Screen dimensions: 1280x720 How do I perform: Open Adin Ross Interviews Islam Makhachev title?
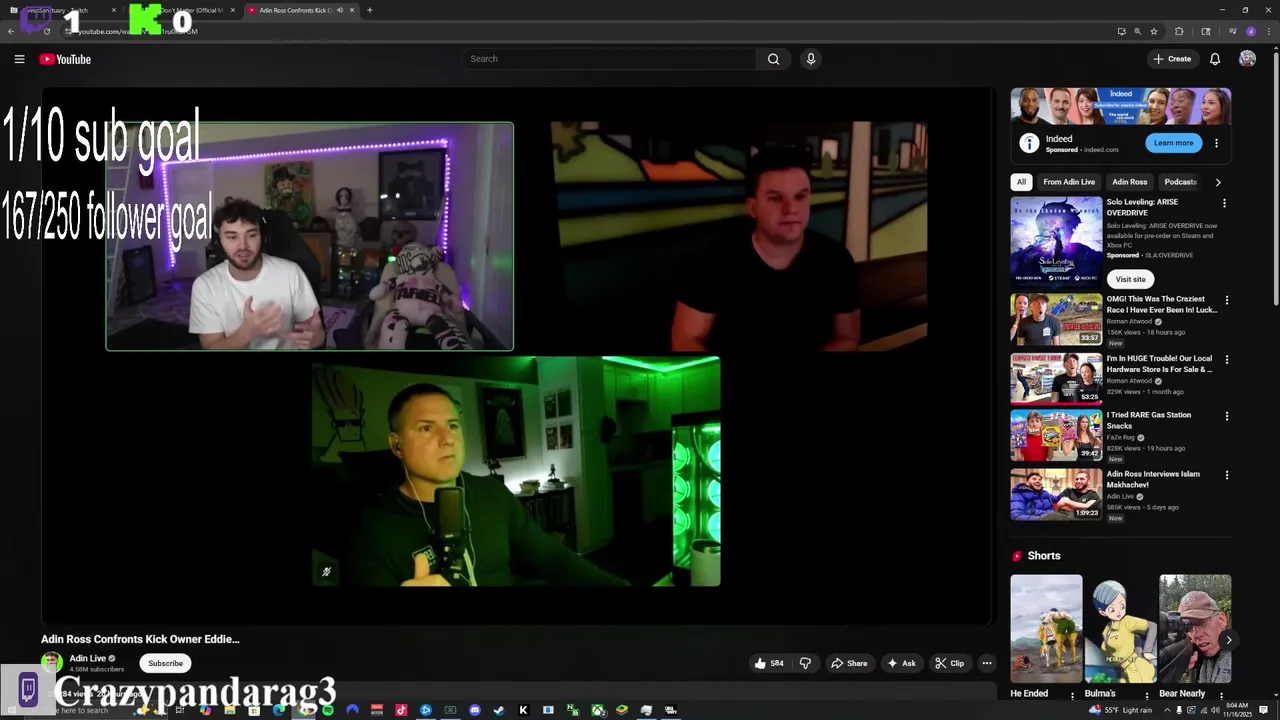pos(1153,479)
